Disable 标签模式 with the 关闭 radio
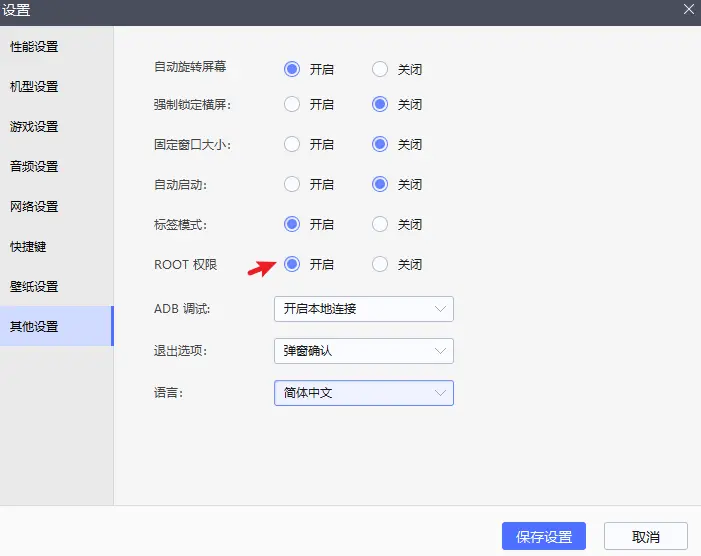 click(x=380, y=224)
